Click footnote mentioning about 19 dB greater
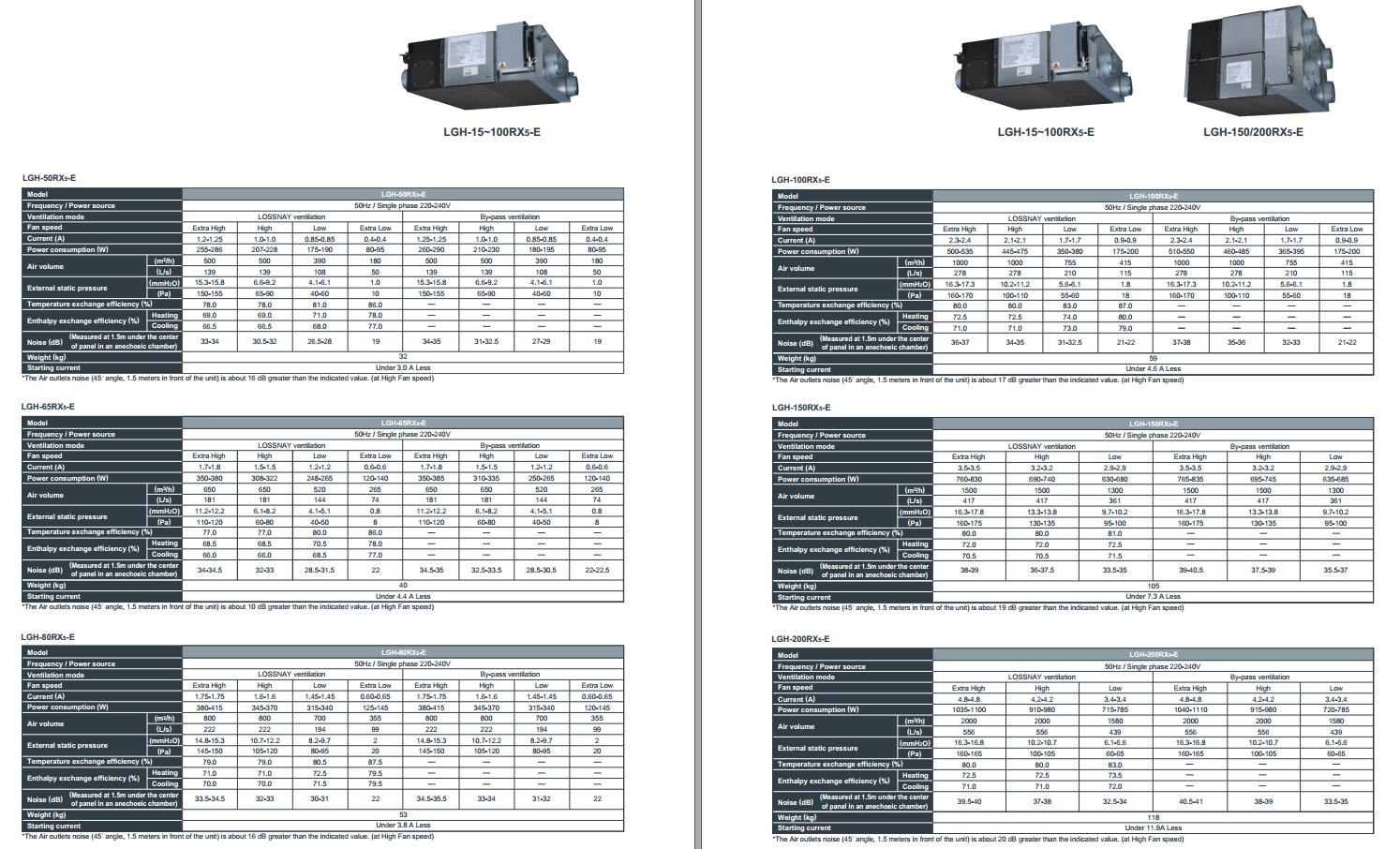Viewport: 1400px width, 849px height. pos(978,608)
